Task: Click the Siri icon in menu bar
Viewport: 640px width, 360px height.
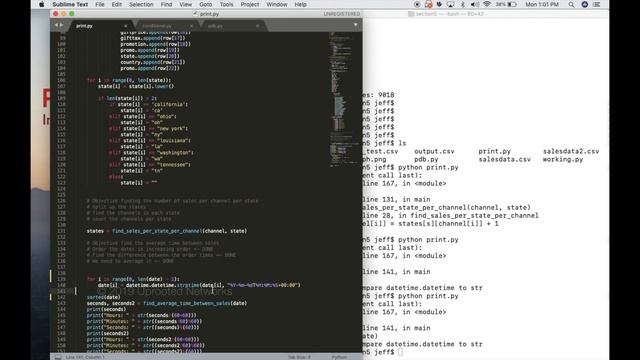Action: [x=584, y=4]
